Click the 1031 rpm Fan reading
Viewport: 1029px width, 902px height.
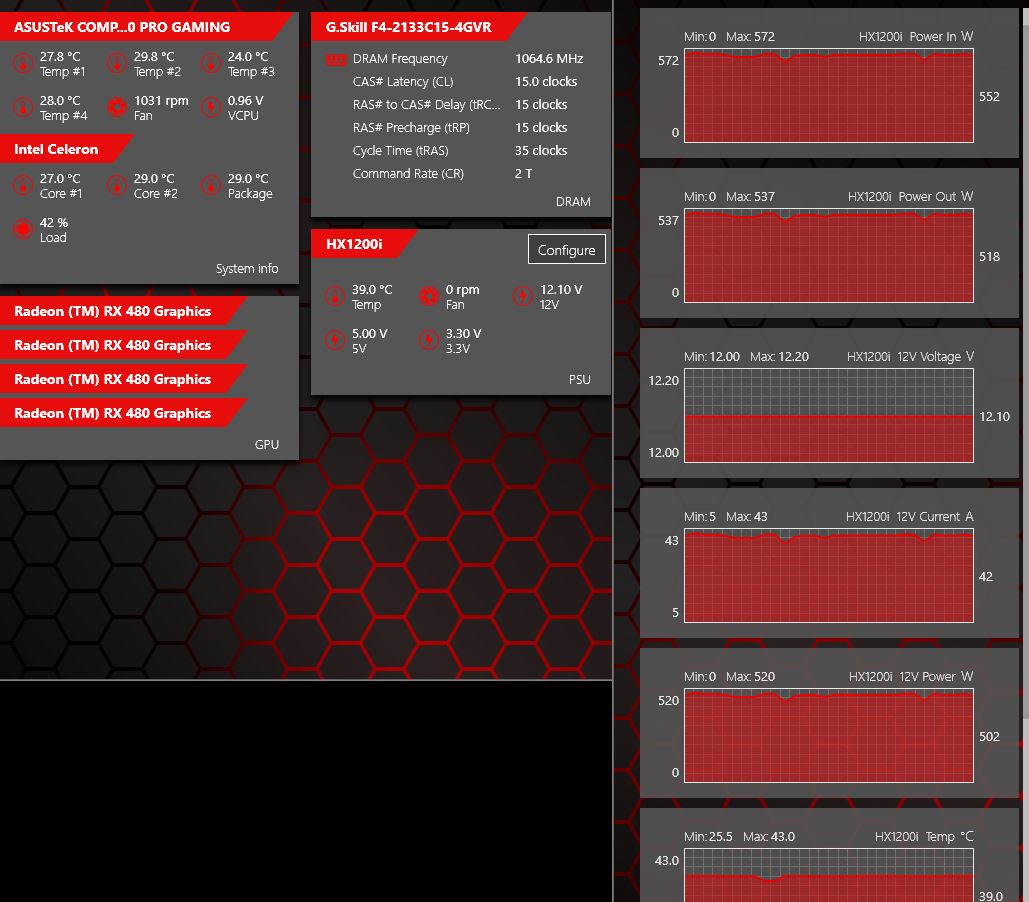tap(161, 100)
